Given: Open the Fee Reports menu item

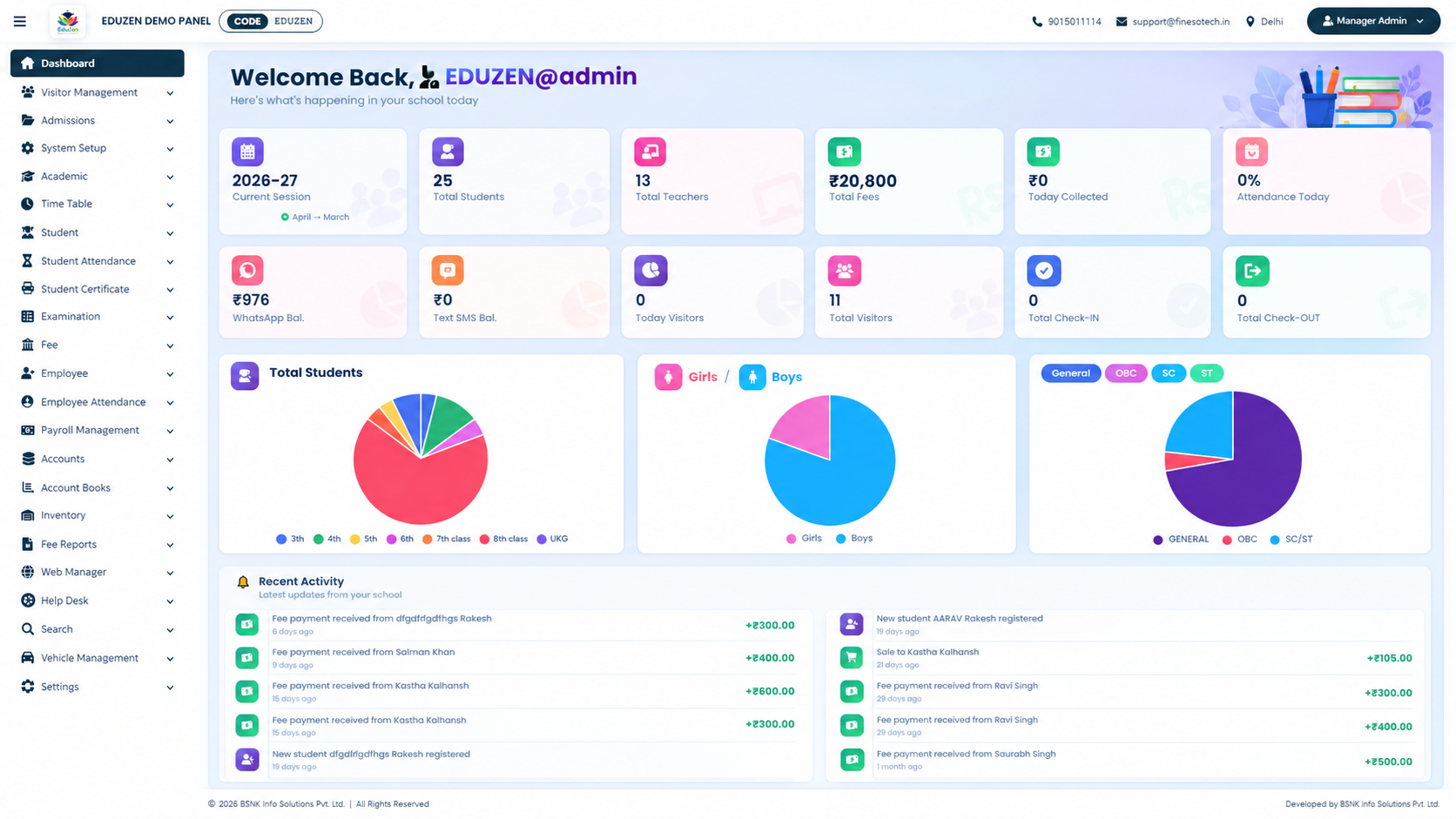Looking at the screenshot, I should (98, 545).
